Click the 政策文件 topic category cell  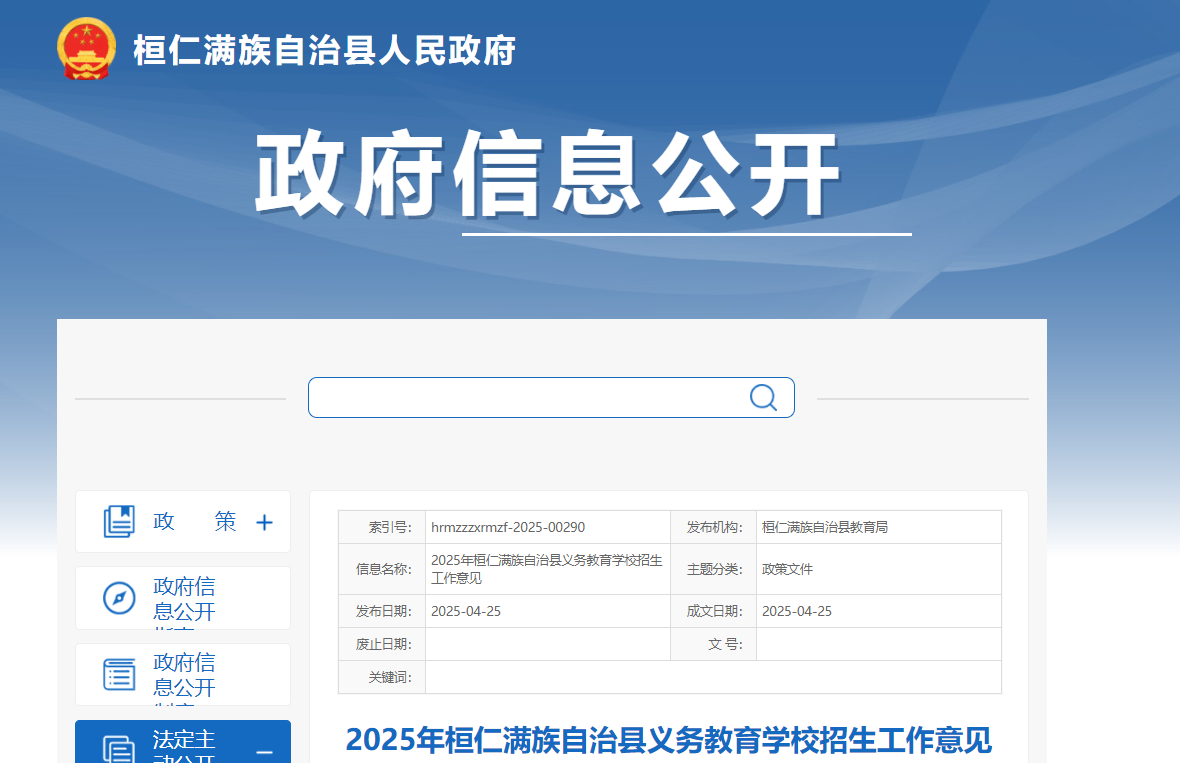(788, 569)
